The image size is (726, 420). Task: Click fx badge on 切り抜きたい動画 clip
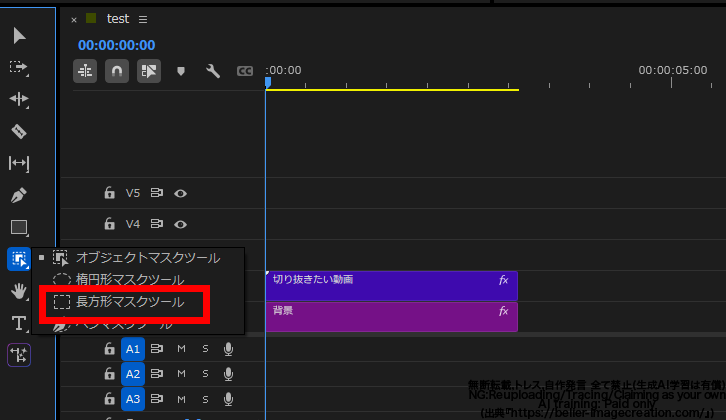point(503,280)
